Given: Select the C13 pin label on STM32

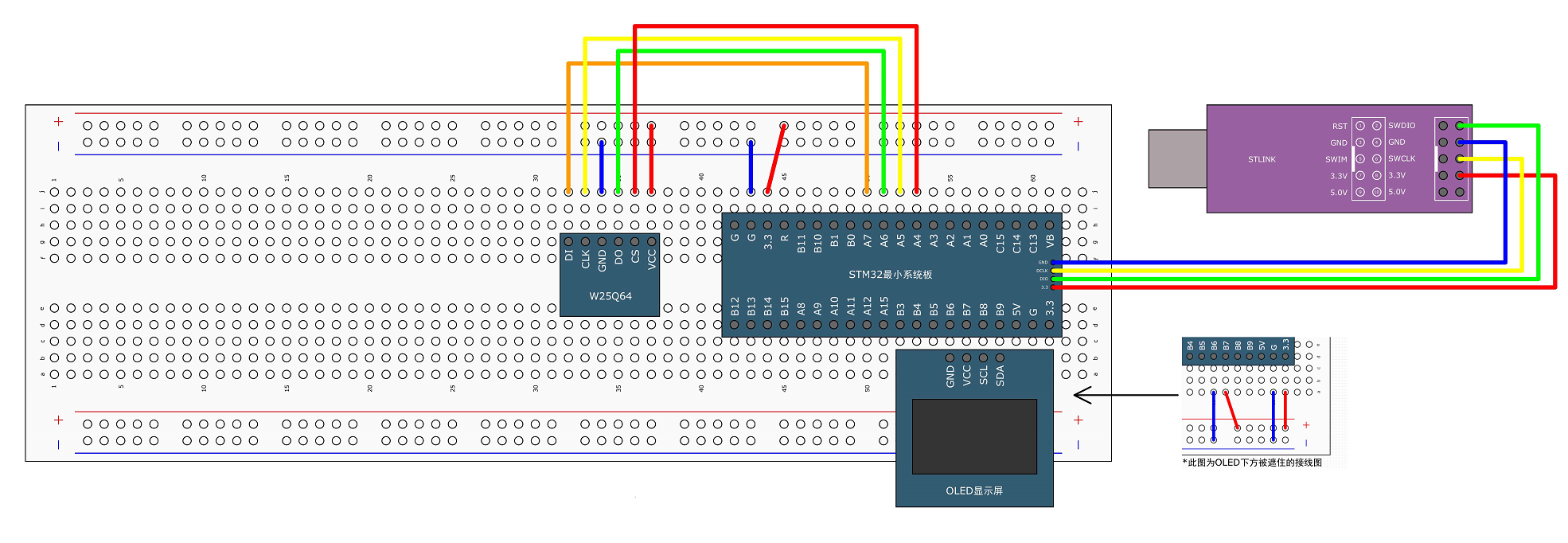Looking at the screenshot, I should click(x=1033, y=244).
